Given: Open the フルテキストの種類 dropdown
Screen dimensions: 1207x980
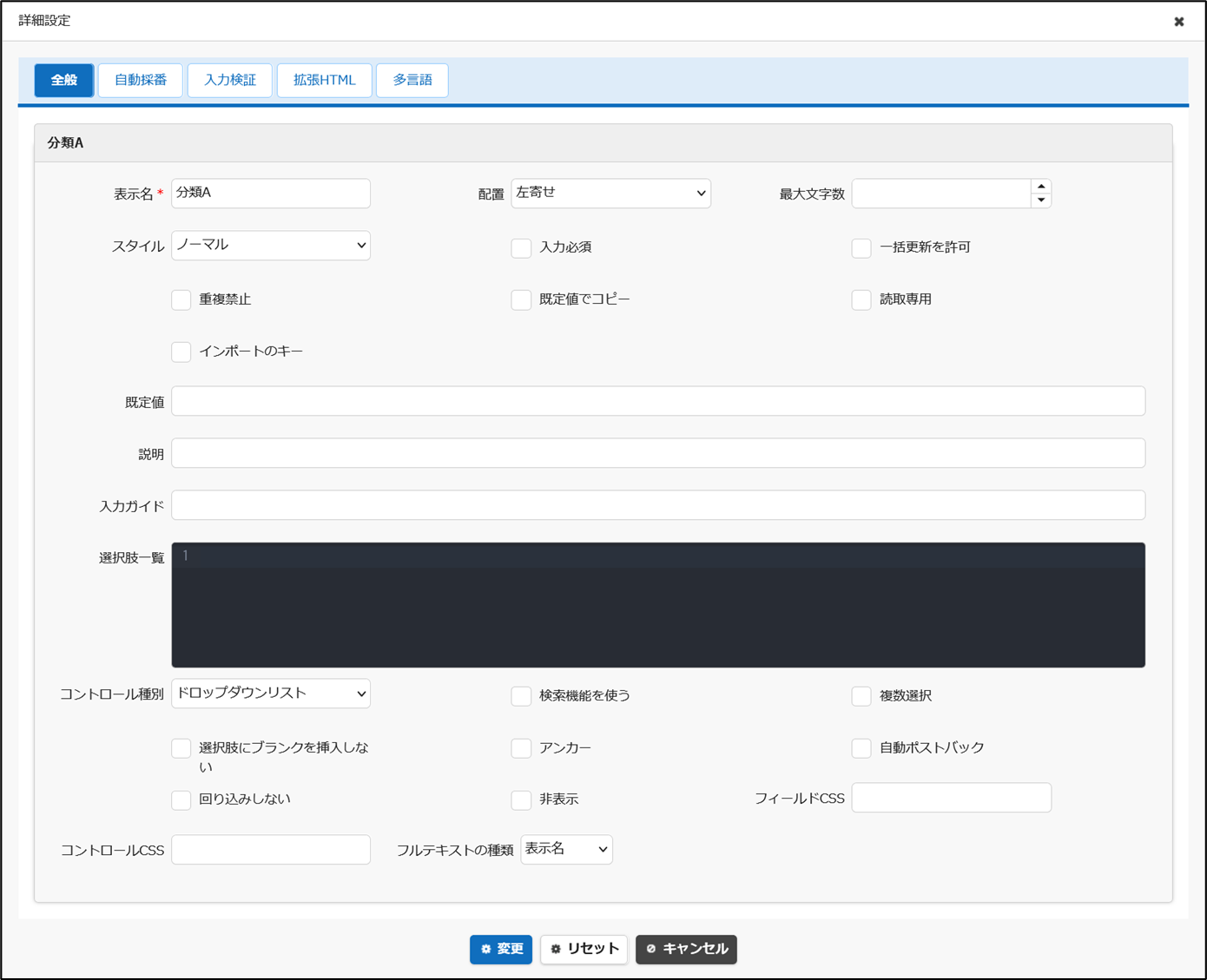Looking at the screenshot, I should tap(566, 849).
